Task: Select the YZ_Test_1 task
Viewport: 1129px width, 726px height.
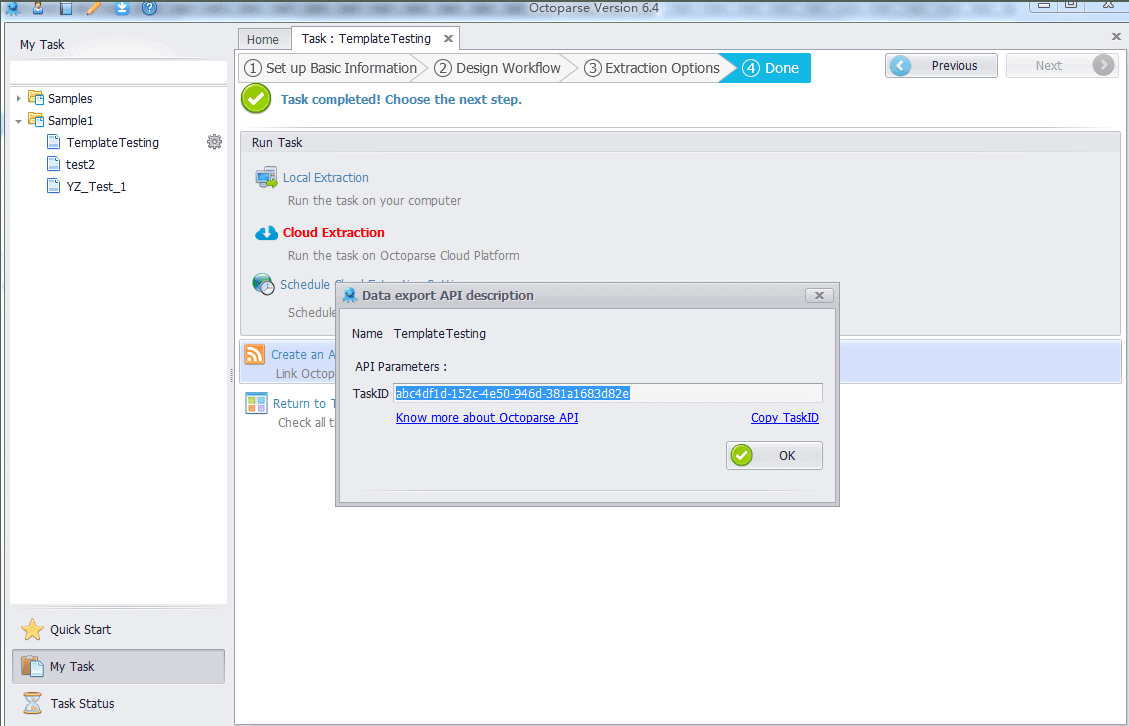Action: (x=96, y=187)
